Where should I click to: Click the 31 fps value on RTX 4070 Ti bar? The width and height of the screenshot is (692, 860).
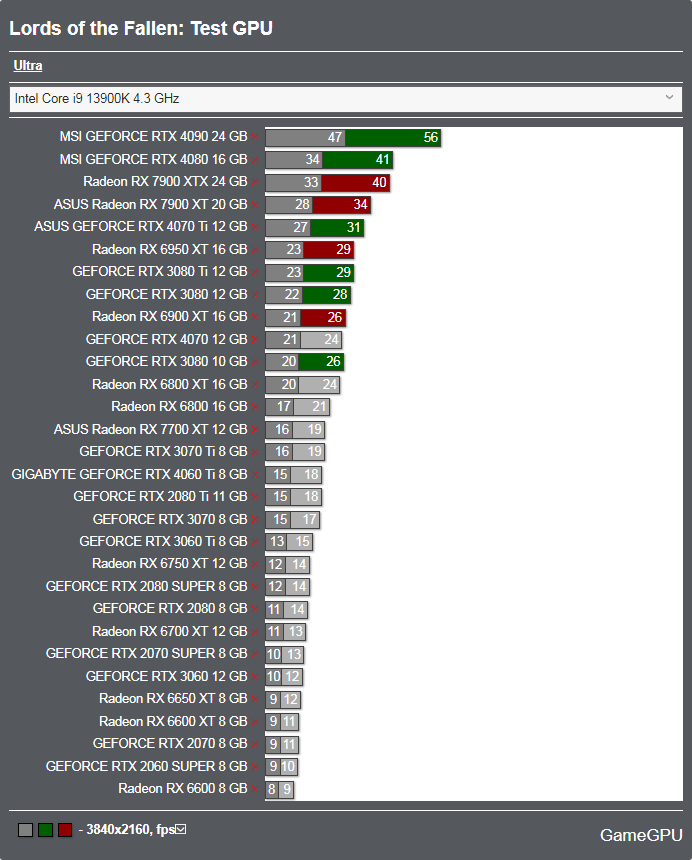[x=354, y=228]
